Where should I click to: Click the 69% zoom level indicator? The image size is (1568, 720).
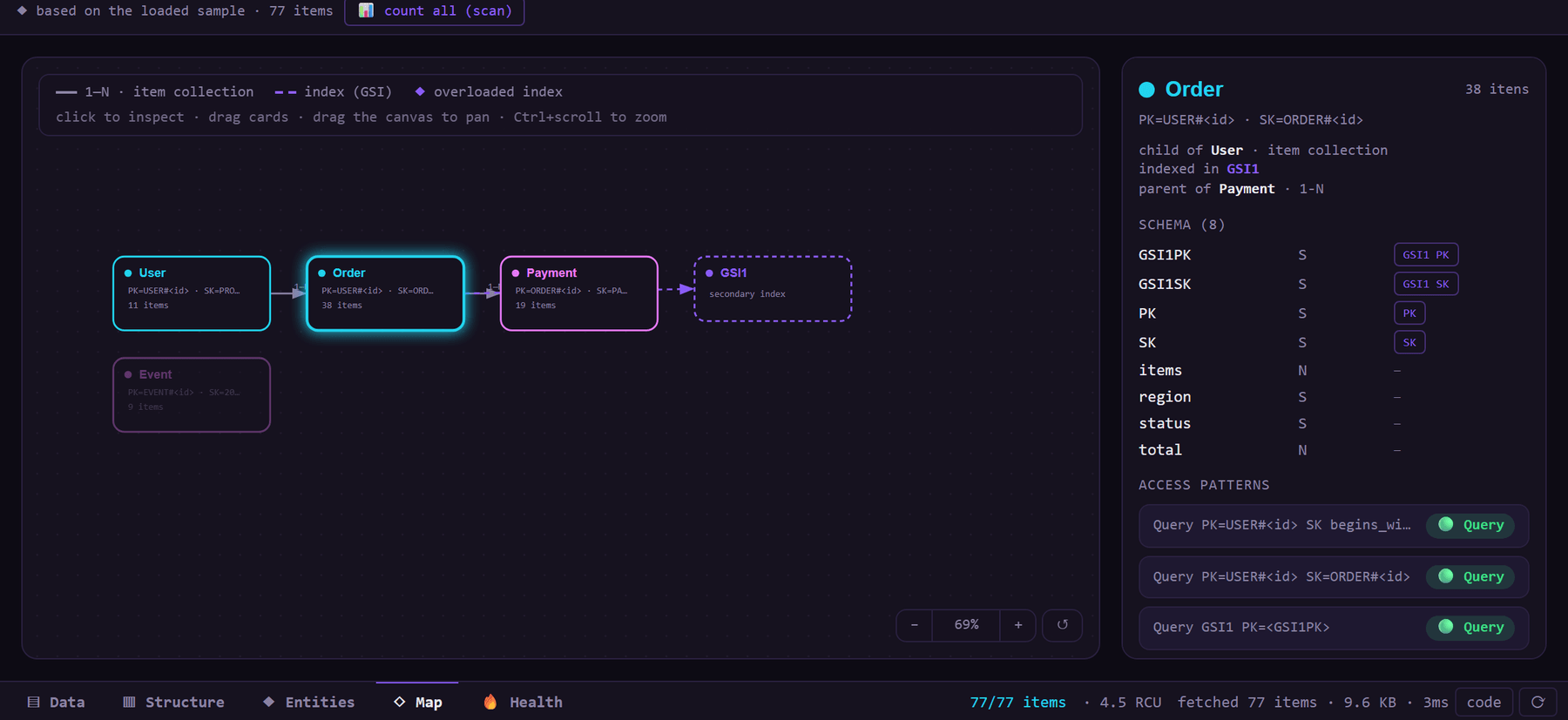[x=966, y=625]
